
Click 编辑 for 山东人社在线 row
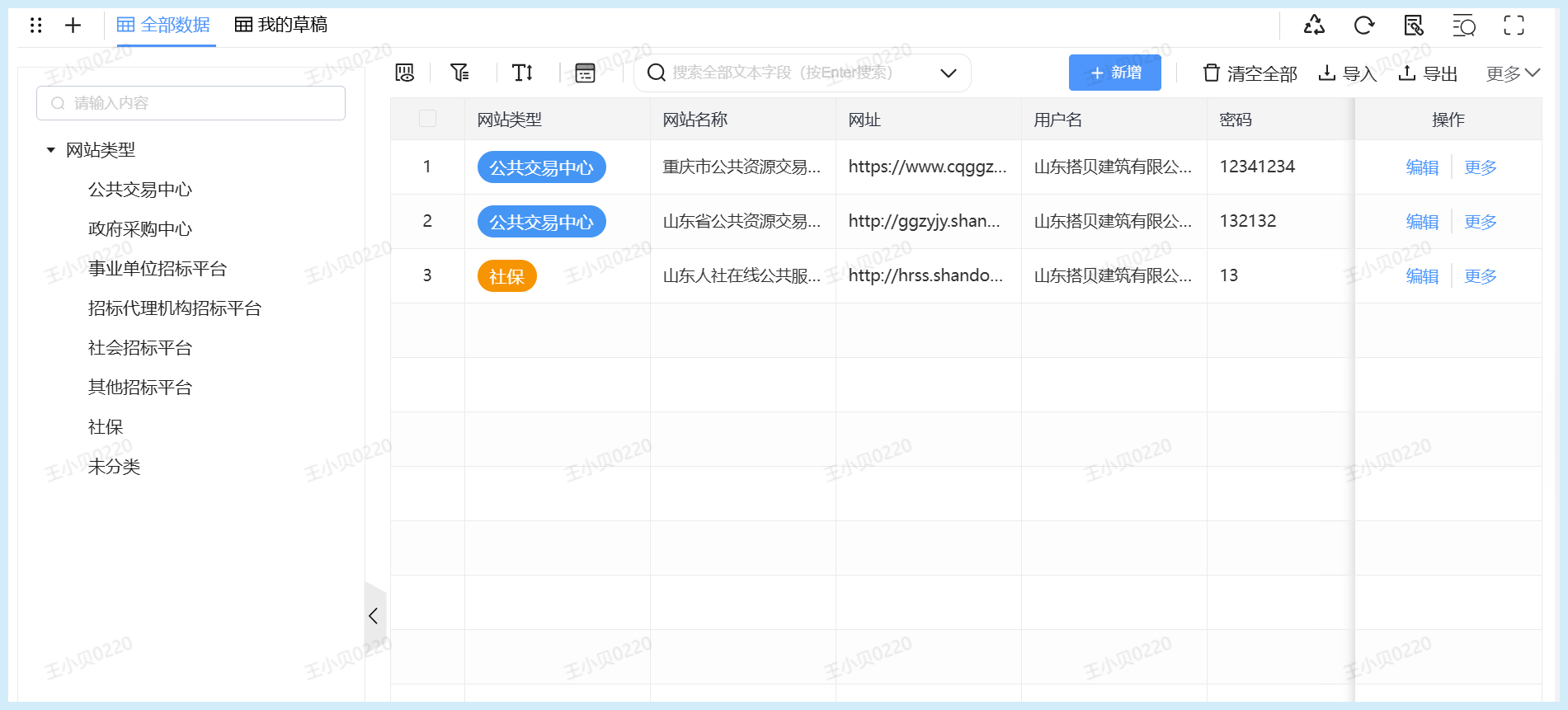pyautogui.click(x=1422, y=276)
